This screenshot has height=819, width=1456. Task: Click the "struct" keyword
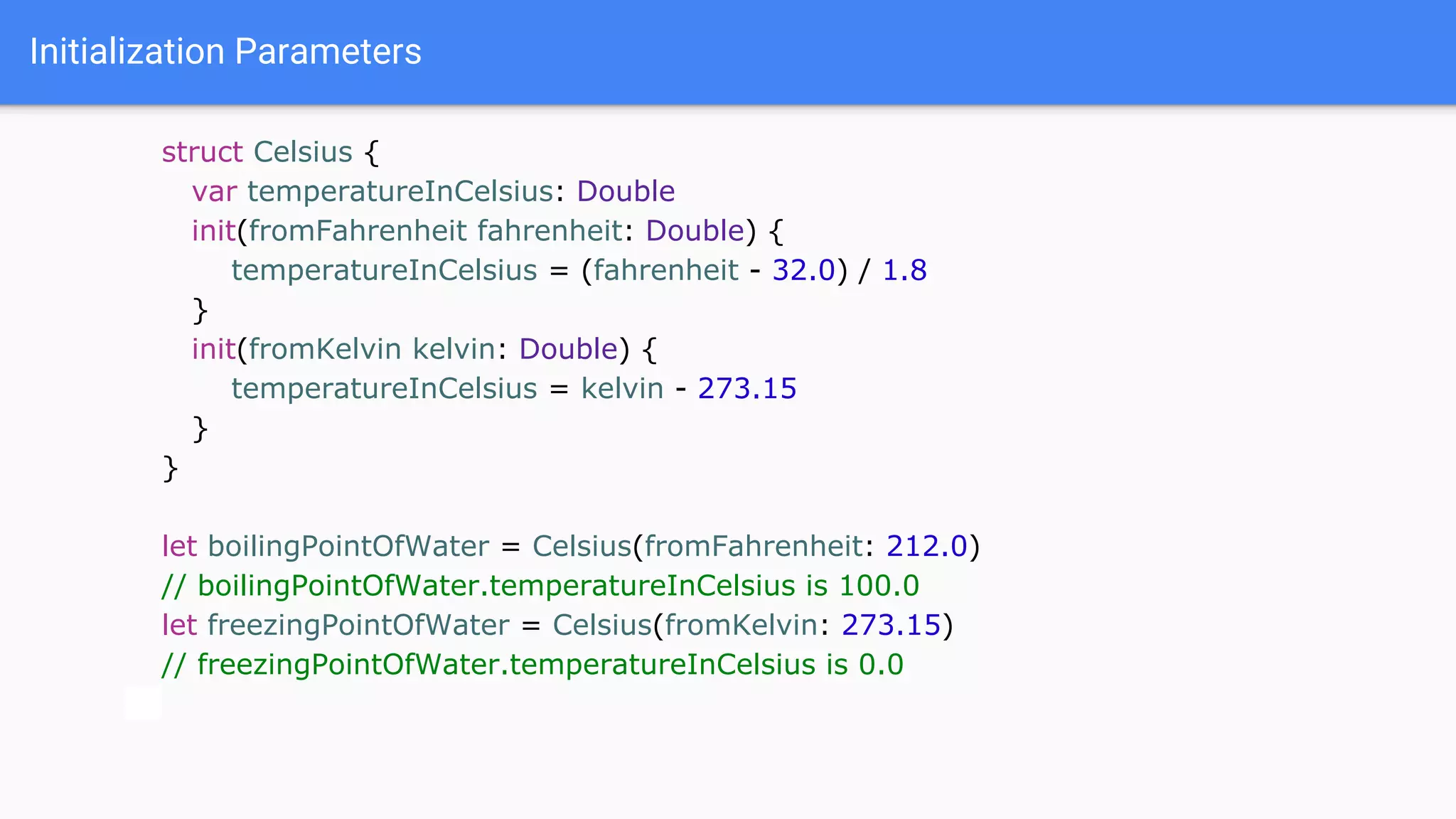(202, 152)
